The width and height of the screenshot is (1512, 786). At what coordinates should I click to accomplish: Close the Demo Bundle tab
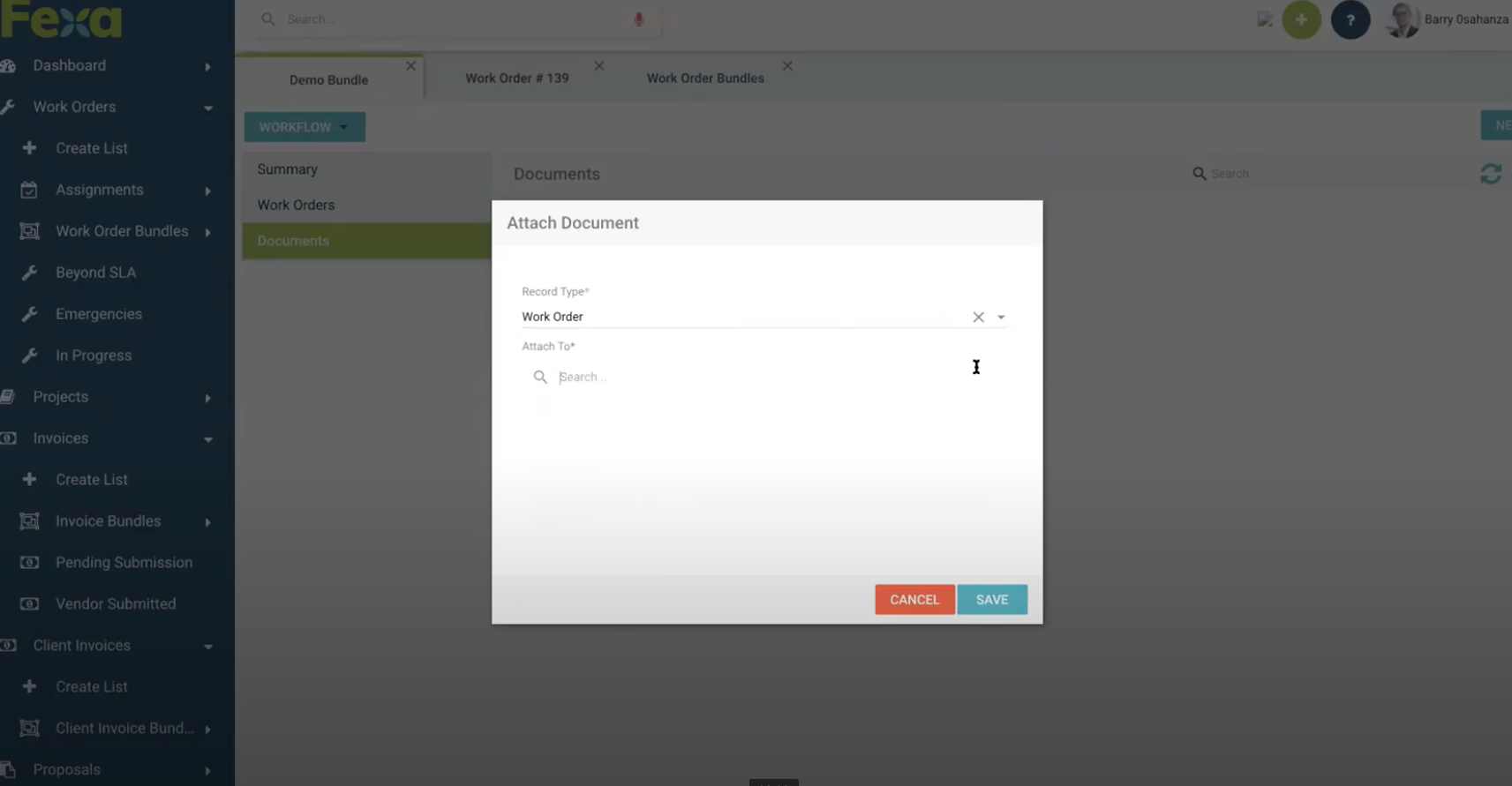[x=410, y=66]
